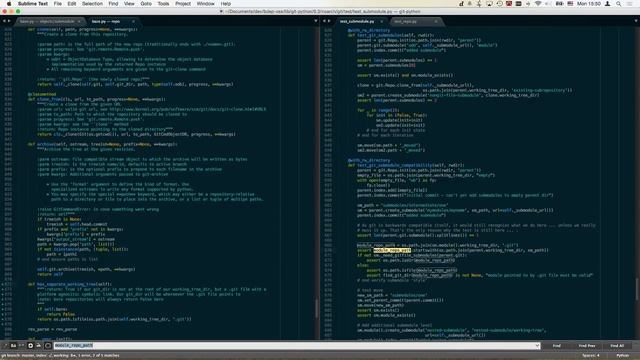Toggle whole word matching option
This screenshot has height=360, width=640.
tap(22, 345)
